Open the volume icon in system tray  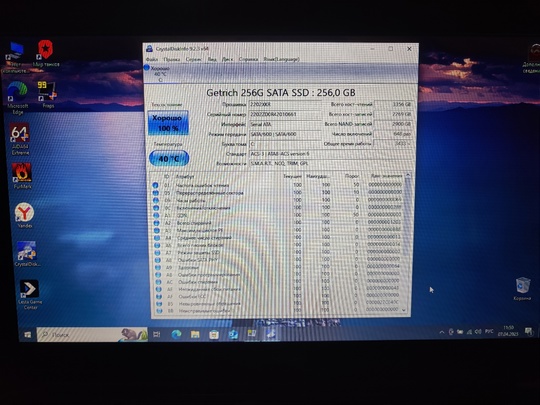[x=478, y=332]
